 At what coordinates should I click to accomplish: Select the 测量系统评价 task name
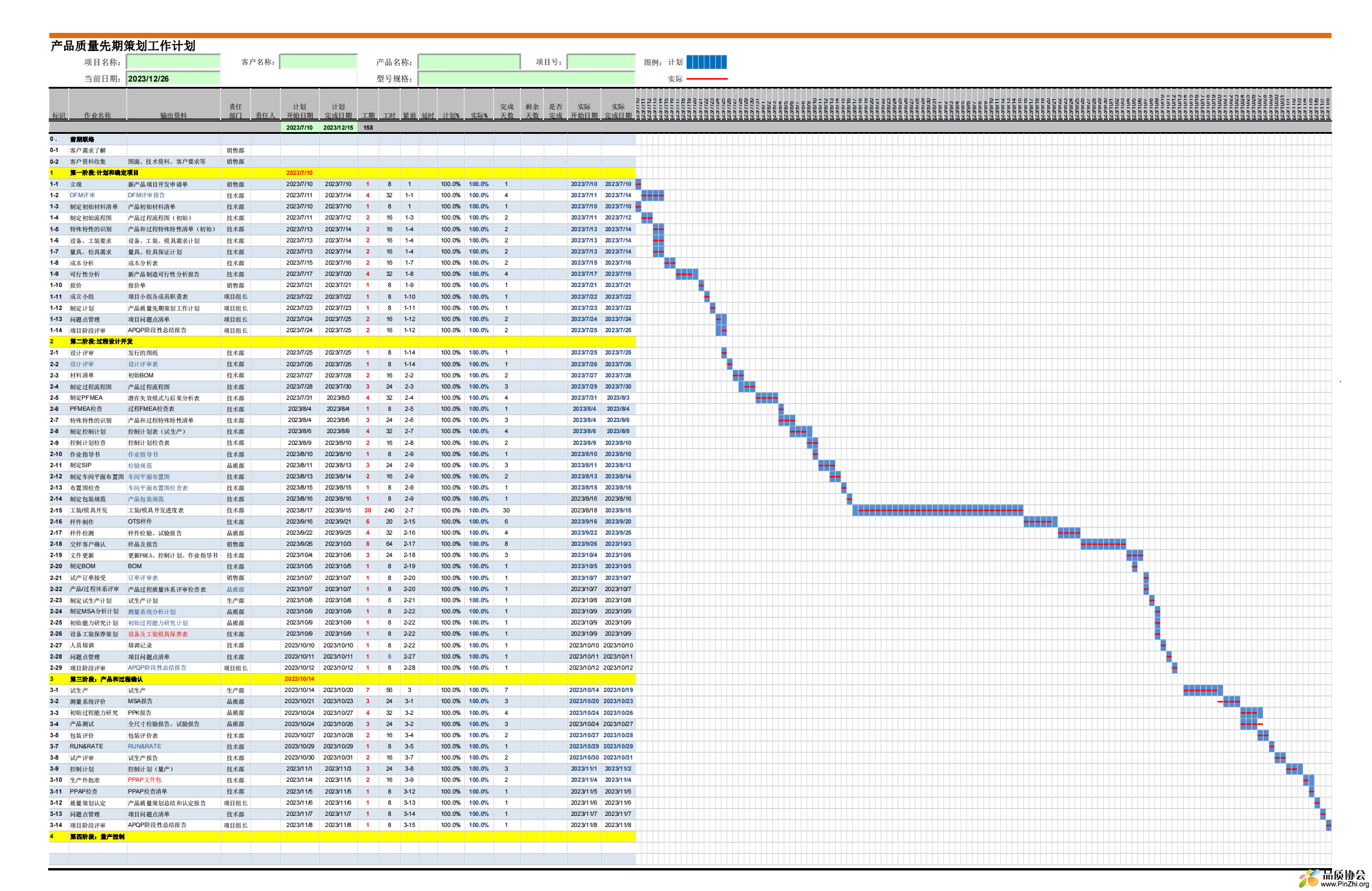[x=87, y=701]
